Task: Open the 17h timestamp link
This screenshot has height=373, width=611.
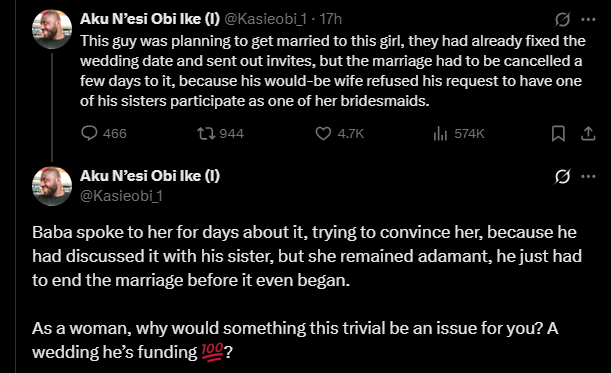Action: tap(330, 19)
